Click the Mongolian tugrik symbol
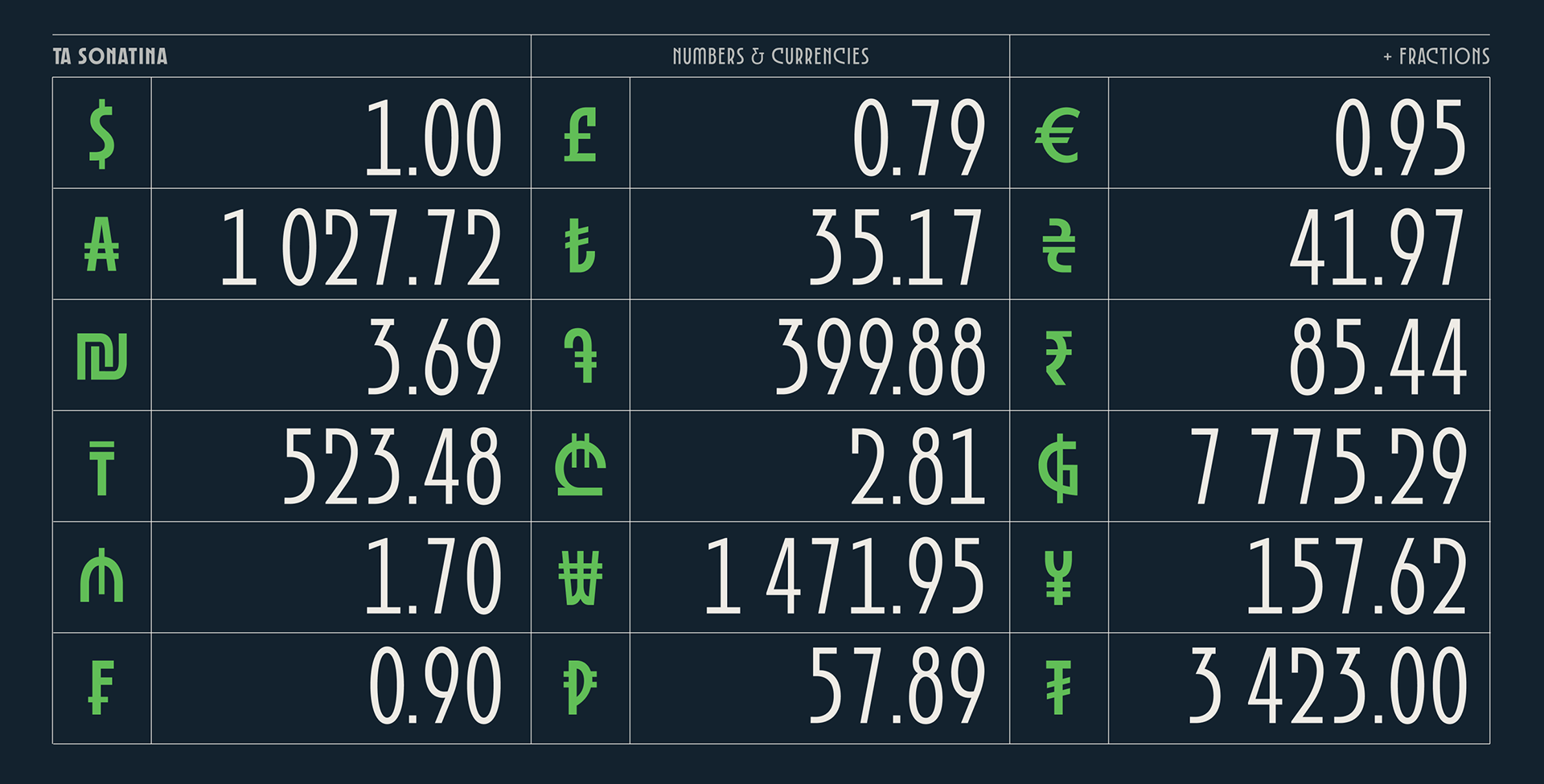The height and width of the screenshot is (784, 1544). click(x=1058, y=688)
